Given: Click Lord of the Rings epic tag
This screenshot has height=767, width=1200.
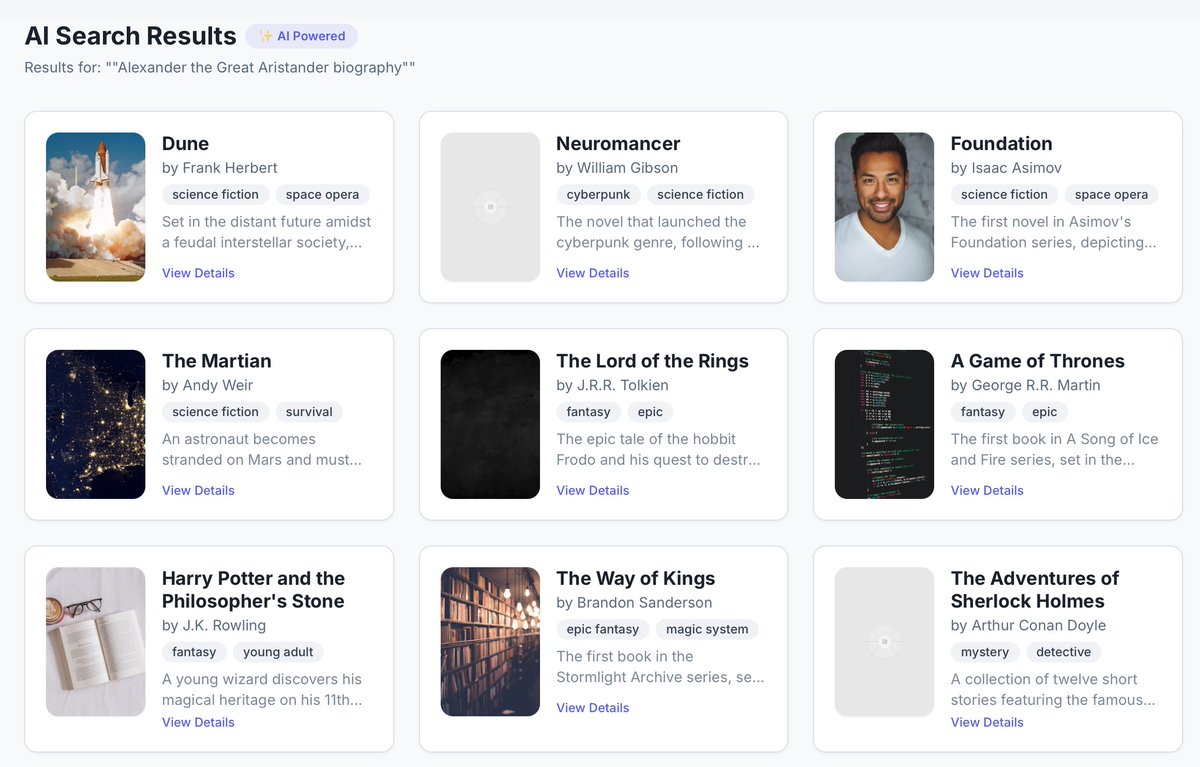Looking at the screenshot, I should pyautogui.click(x=650, y=412).
